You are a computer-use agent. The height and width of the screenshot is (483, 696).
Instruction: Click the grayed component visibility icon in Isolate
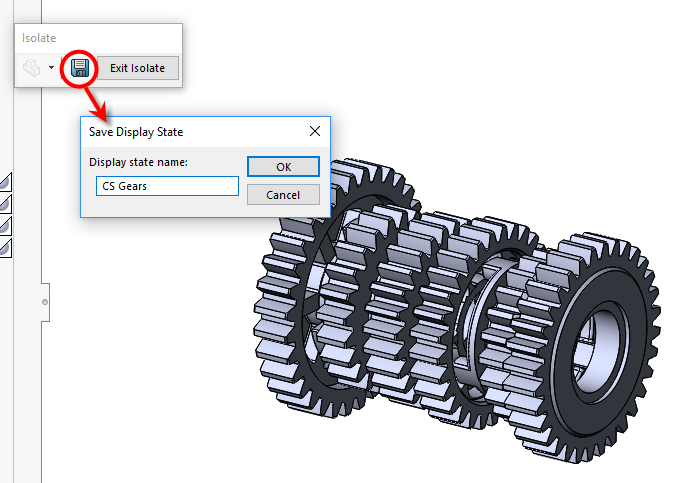[32, 68]
